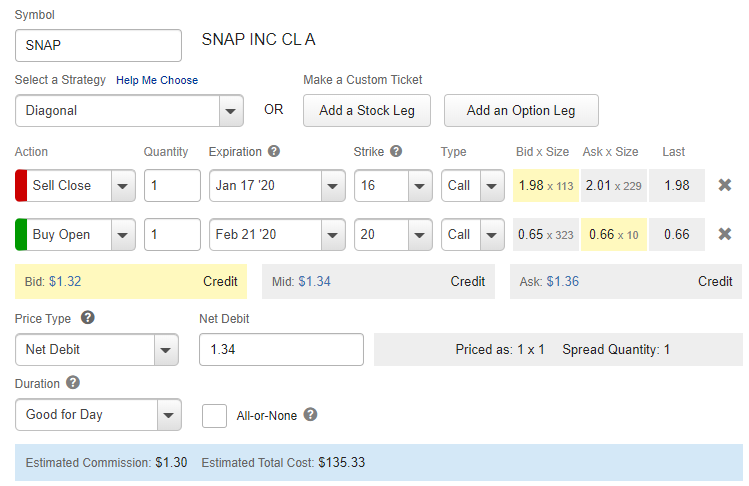Open the All-or-None help icon

(x=310, y=414)
